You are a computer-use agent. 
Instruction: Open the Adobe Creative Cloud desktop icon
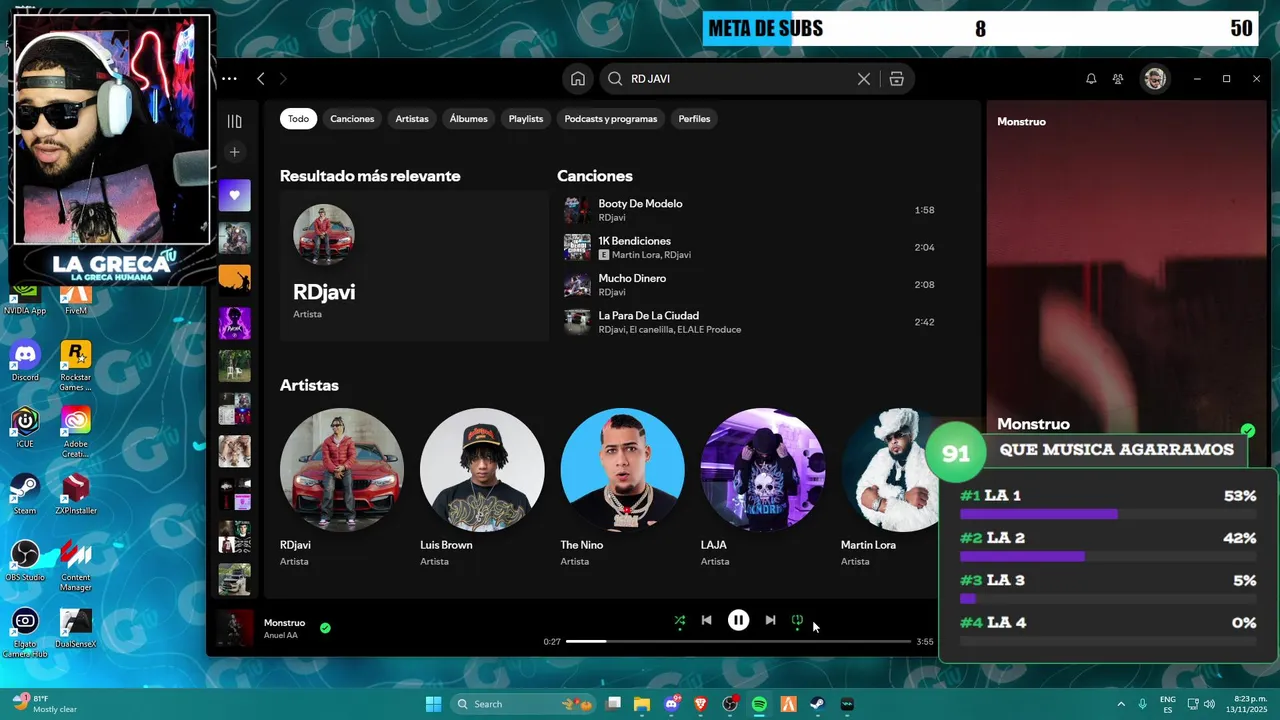tap(75, 432)
